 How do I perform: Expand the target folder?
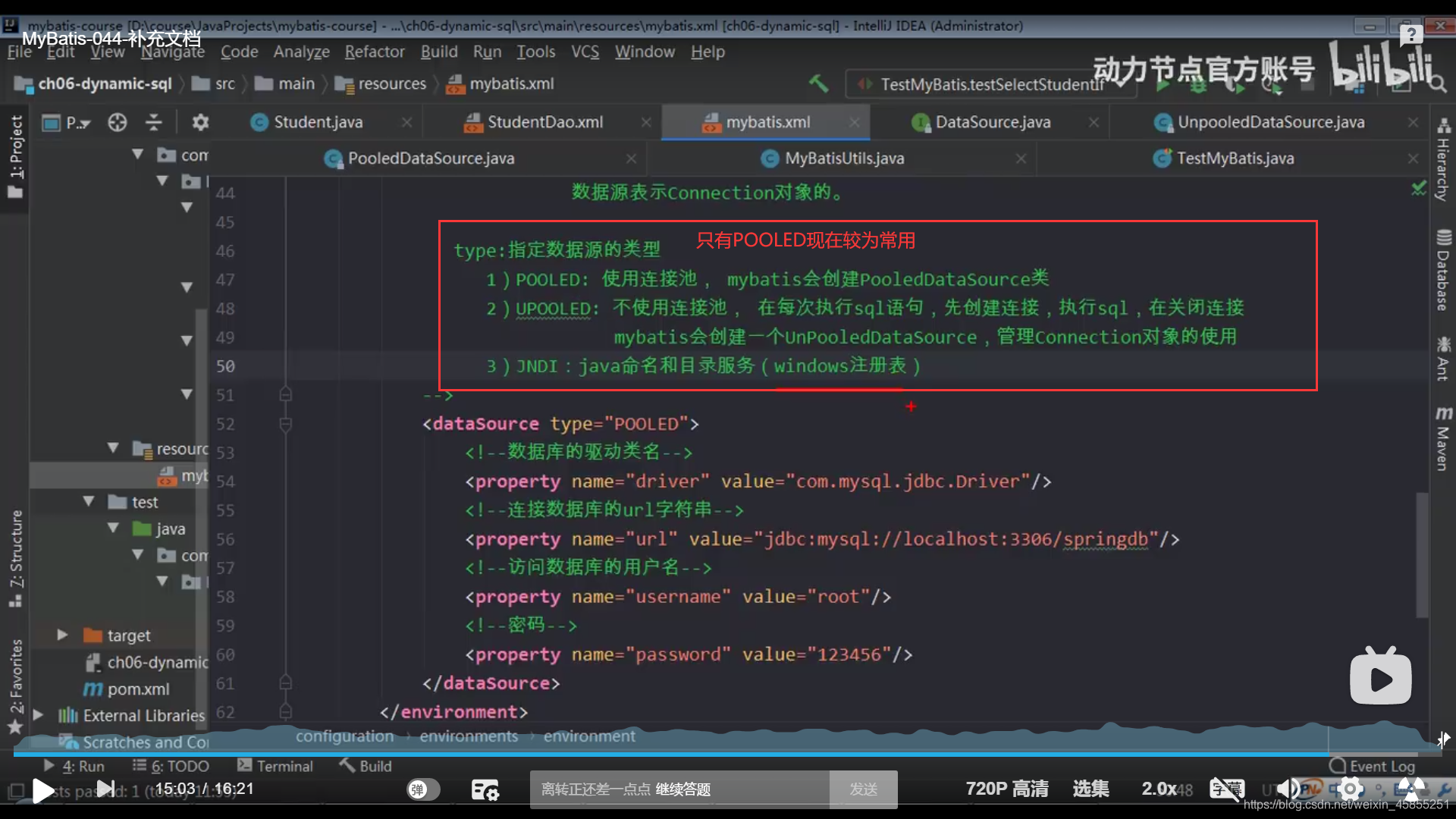(x=63, y=635)
